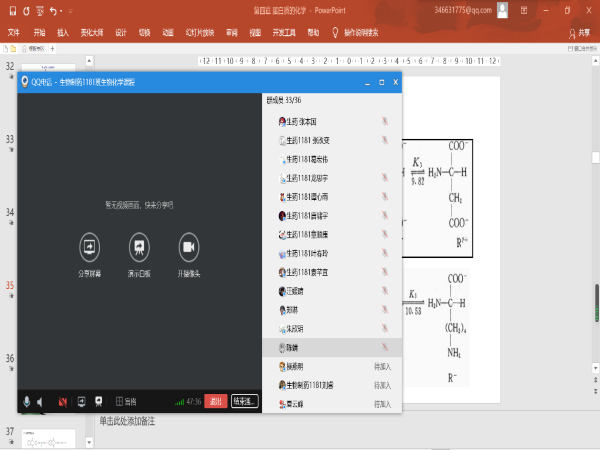Click the undo arrow in quick access toolbar
The width and height of the screenshot is (600, 450).
coord(52,11)
